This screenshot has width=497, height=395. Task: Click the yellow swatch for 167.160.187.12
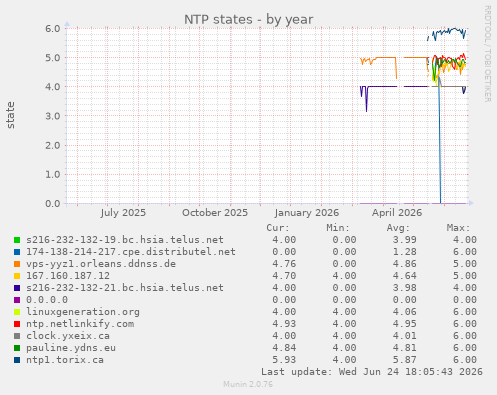17,276
